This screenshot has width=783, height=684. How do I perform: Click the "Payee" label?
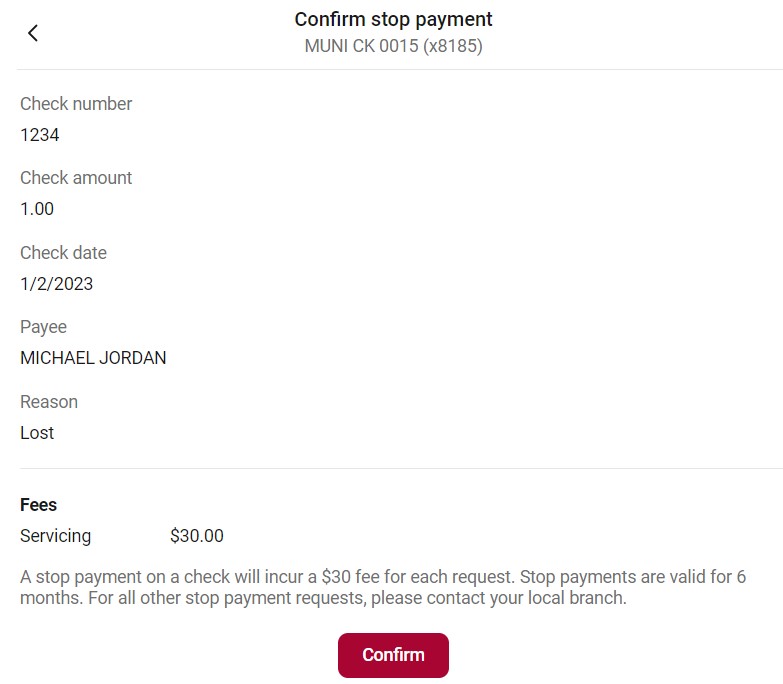point(43,327)
